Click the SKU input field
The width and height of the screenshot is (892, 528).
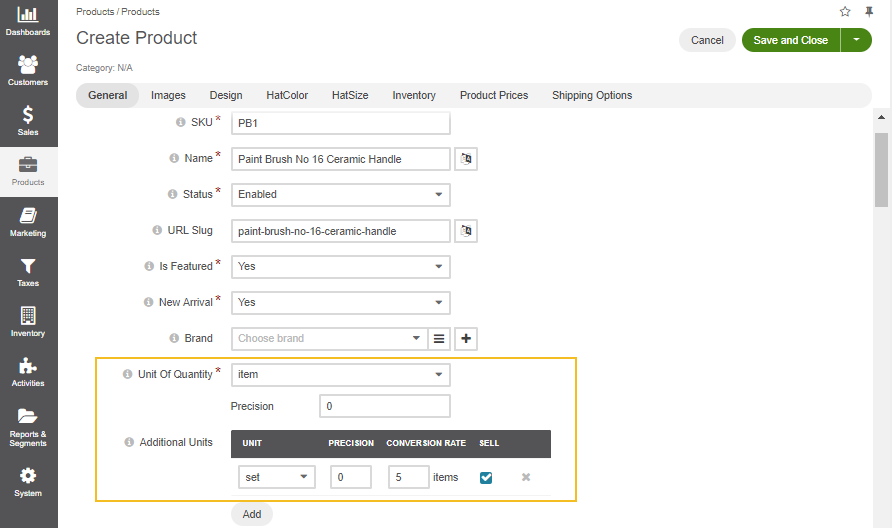coord(340,123)
